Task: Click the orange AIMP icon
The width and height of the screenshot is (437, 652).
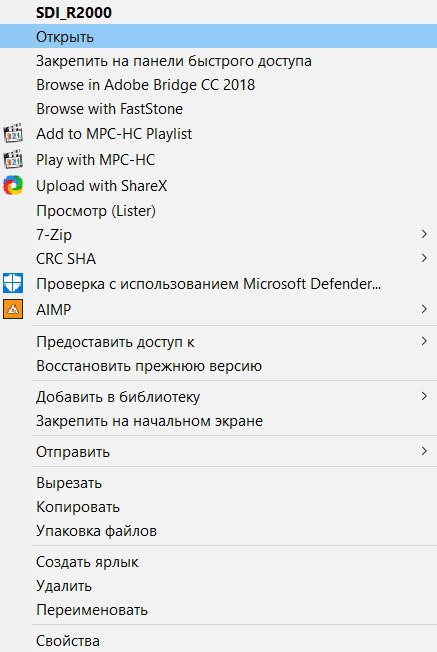Action: coord(13,309)
